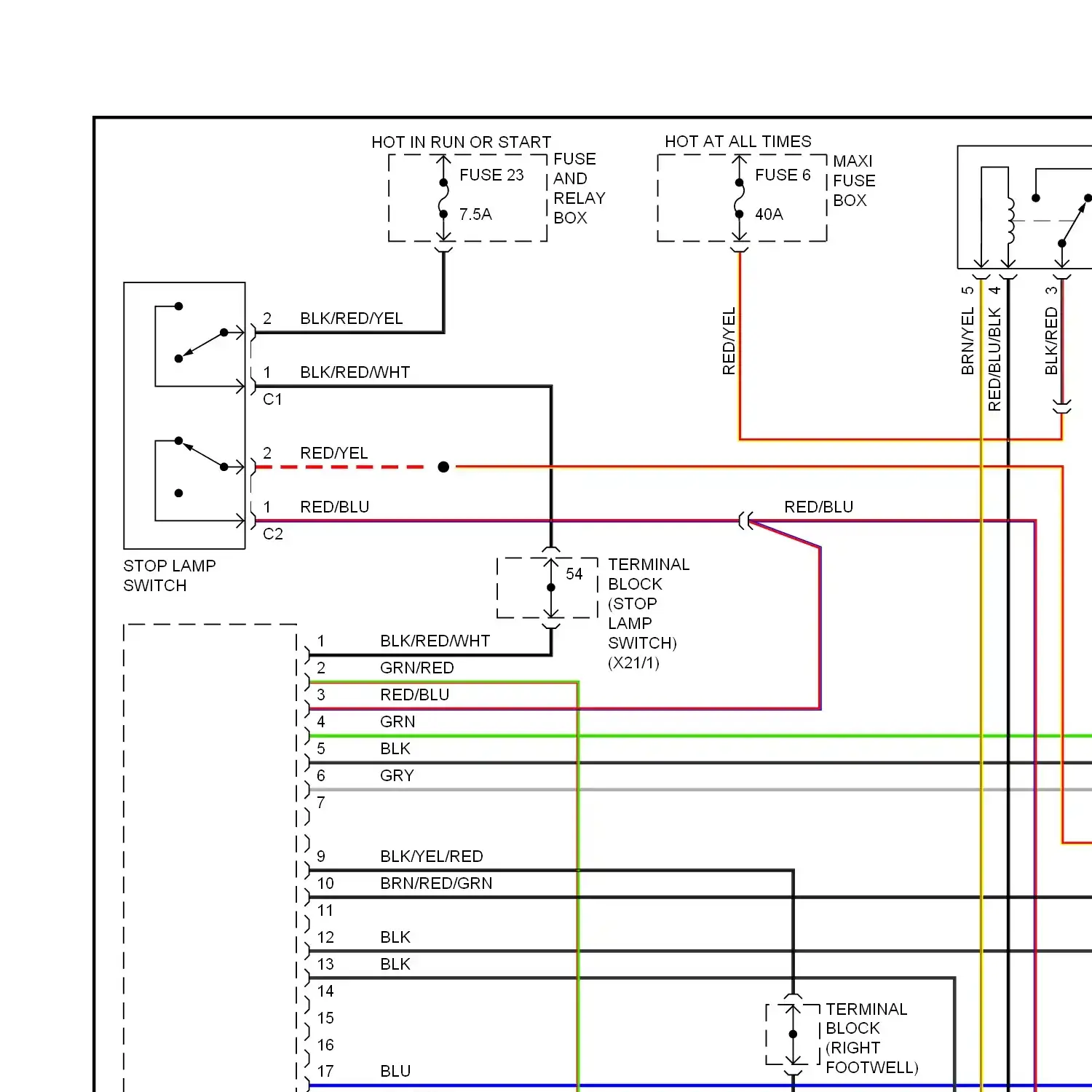Select vertical RED/YEL label under Fuse 6

pyautogui.click(x=729, y=341)
